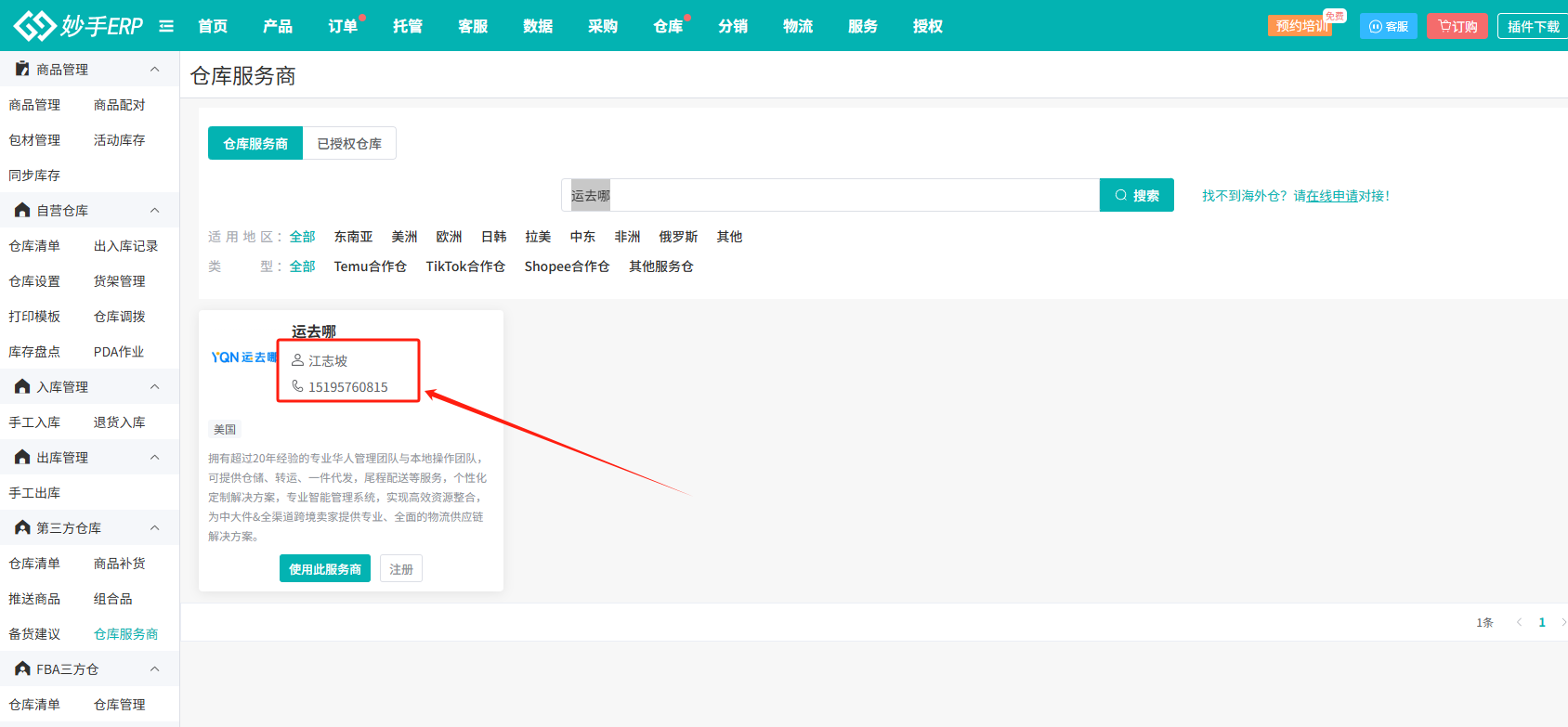Click the FBA三方仓 section icon
The image size is (1568, 727).
tap(22, 669)
